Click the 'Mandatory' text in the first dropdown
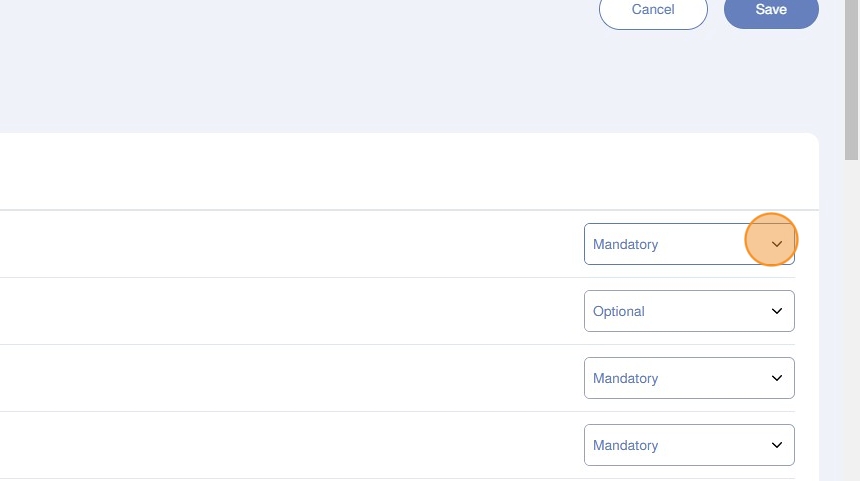The width and height of the screenshot is (860, 481). [x=626, y=244]
